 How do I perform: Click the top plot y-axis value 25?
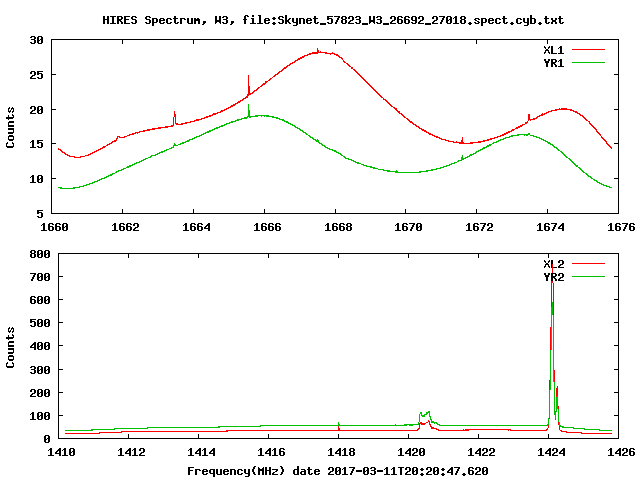coord(36,75)
